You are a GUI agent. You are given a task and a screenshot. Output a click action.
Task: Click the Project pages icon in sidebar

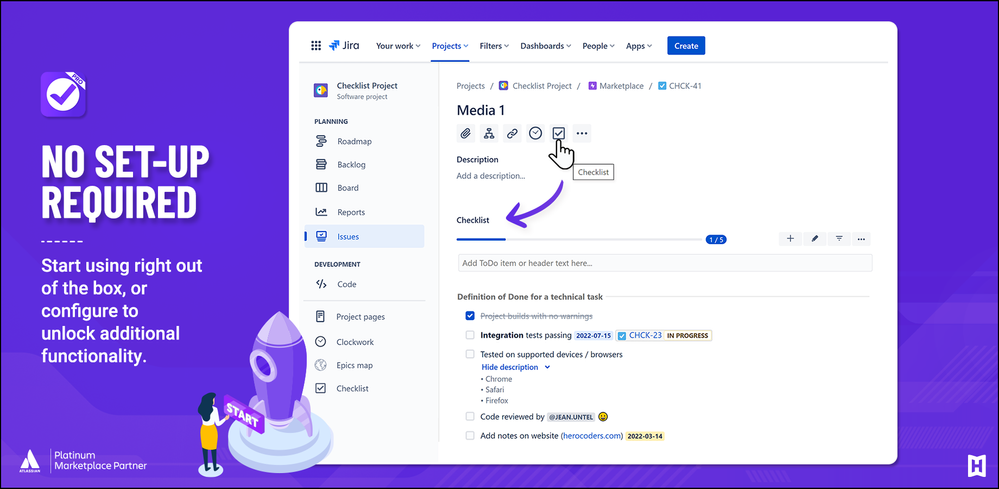pos(321,316)
